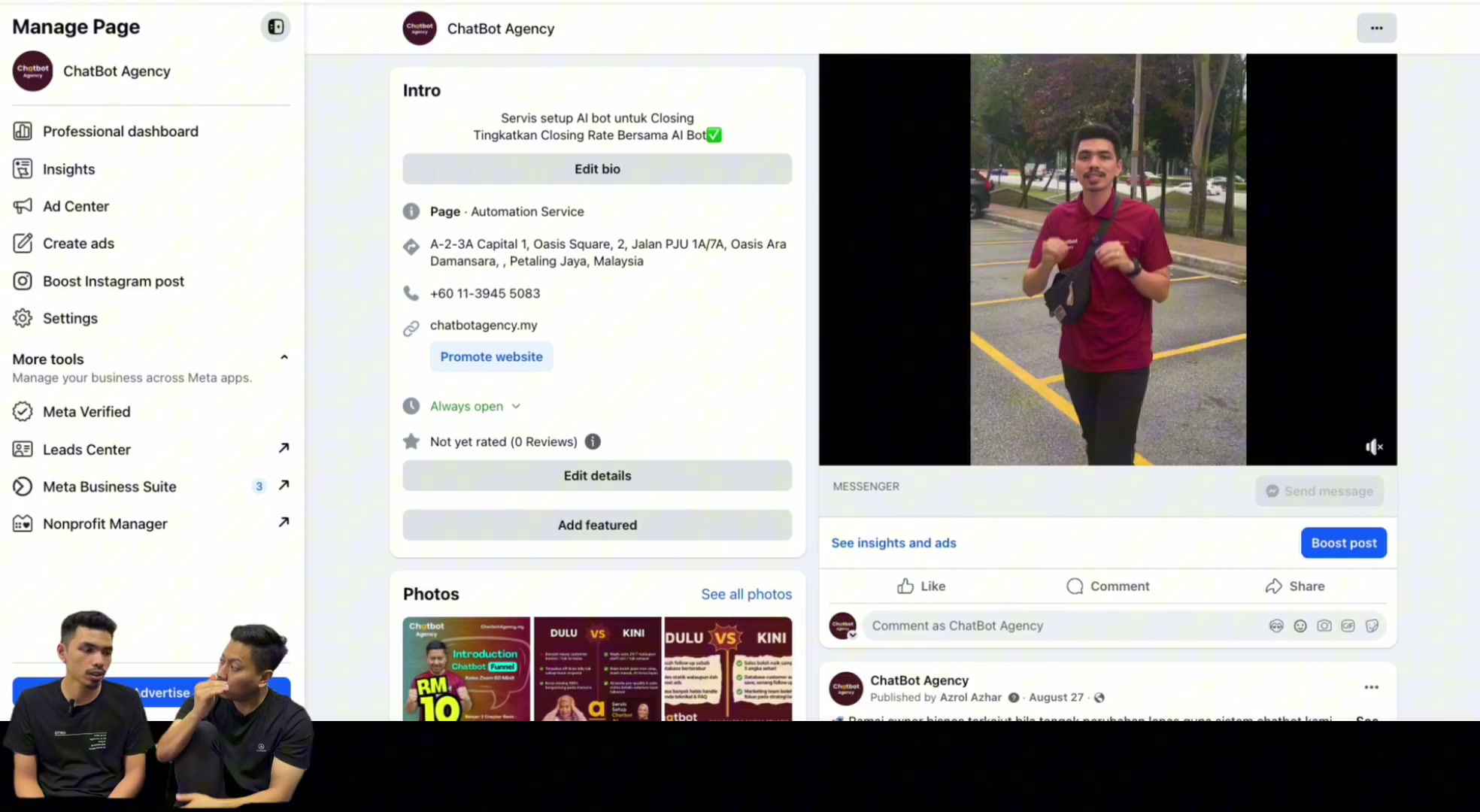This screenshot has width=1480, height=812.
Task: Open Meta Business Suite external arrow
Action: [x=284, y=486]
